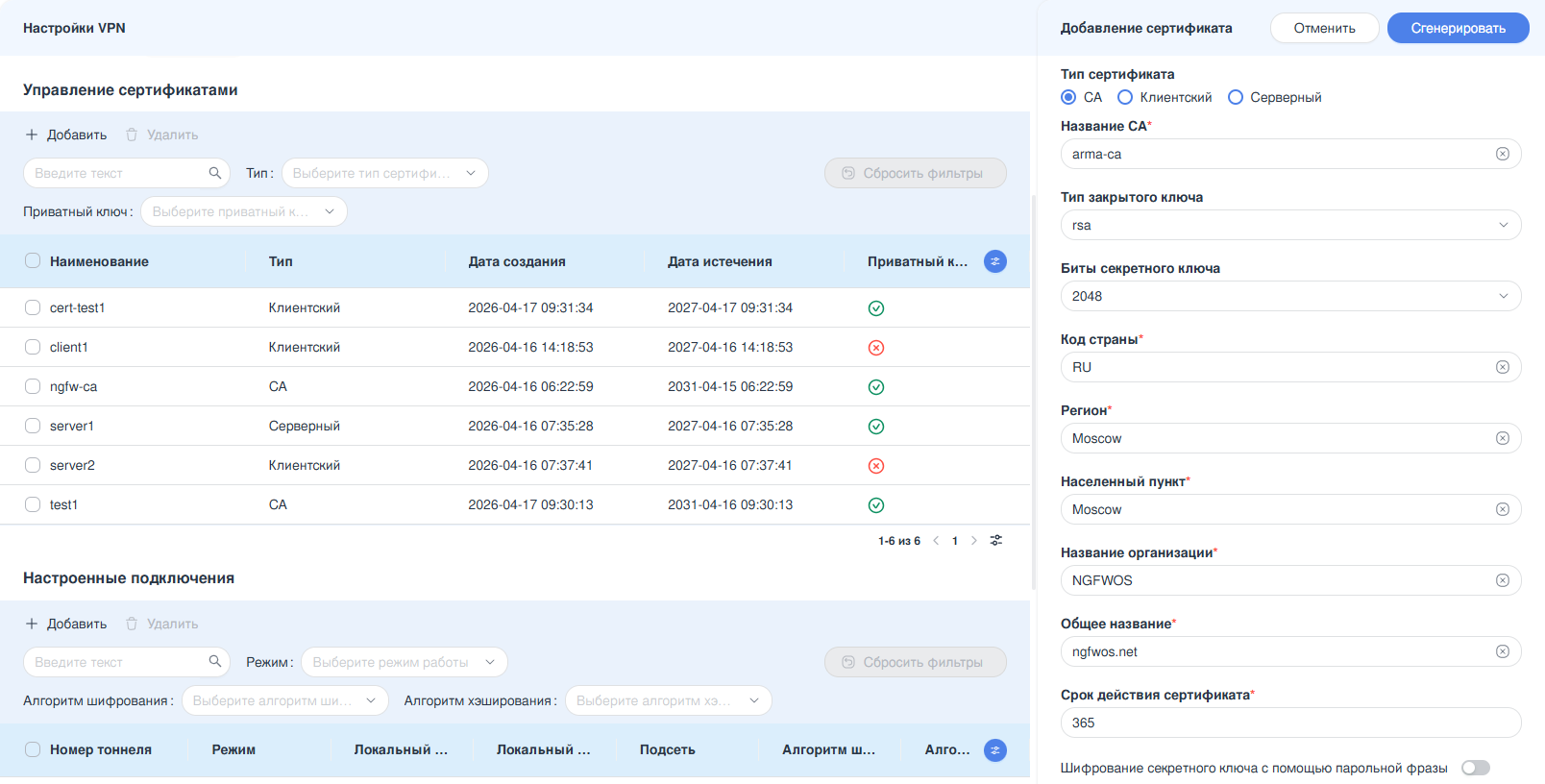Click the Подсеть column header

tap(668, 749)
